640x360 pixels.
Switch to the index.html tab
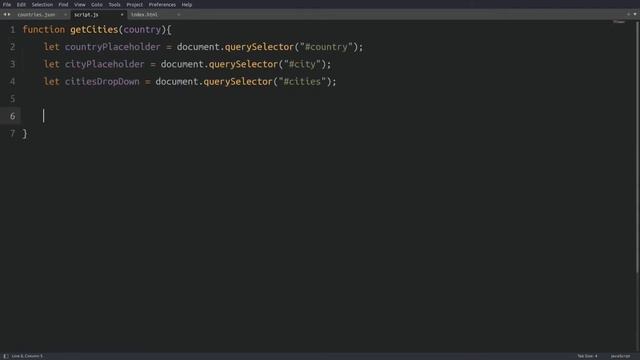pyautogui.click(x=144, y=14)
